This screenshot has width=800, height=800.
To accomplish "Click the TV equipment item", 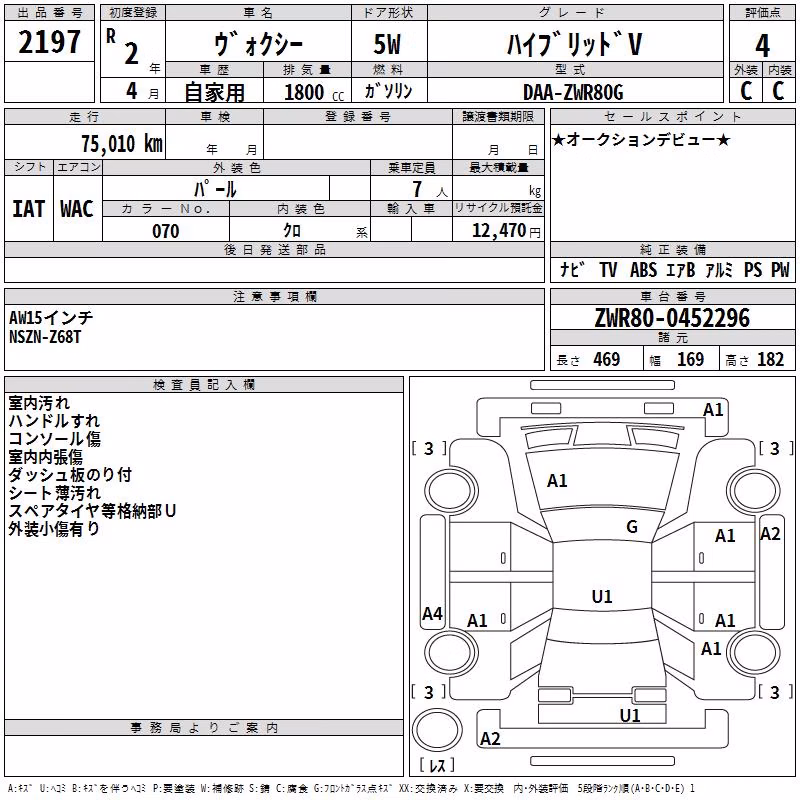I will (608, 269).
